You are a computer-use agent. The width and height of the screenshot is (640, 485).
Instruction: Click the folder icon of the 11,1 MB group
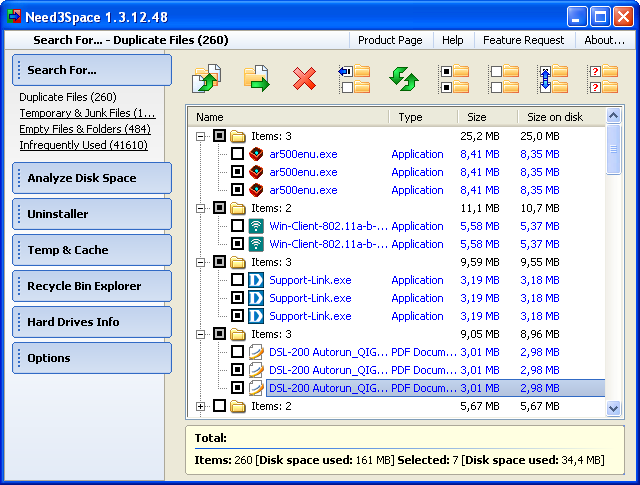pos(238,208)
